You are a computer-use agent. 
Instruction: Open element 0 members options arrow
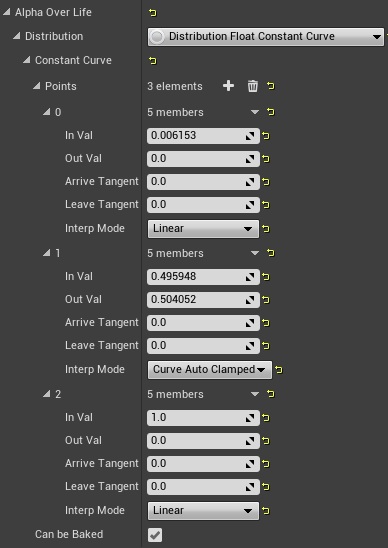[x=255, y=112]
